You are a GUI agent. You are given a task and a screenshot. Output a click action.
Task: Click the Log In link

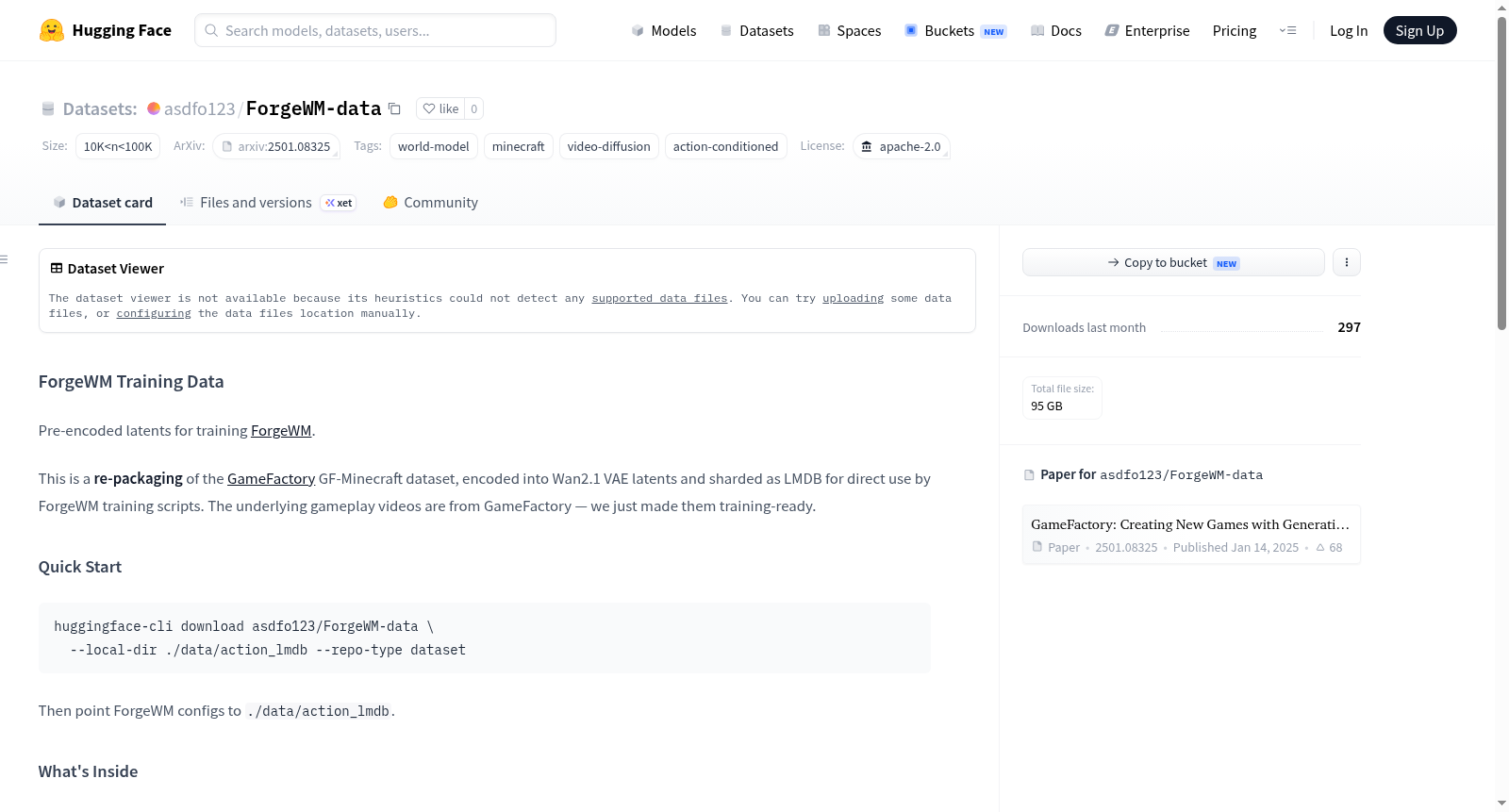(x=1349, y=31)
